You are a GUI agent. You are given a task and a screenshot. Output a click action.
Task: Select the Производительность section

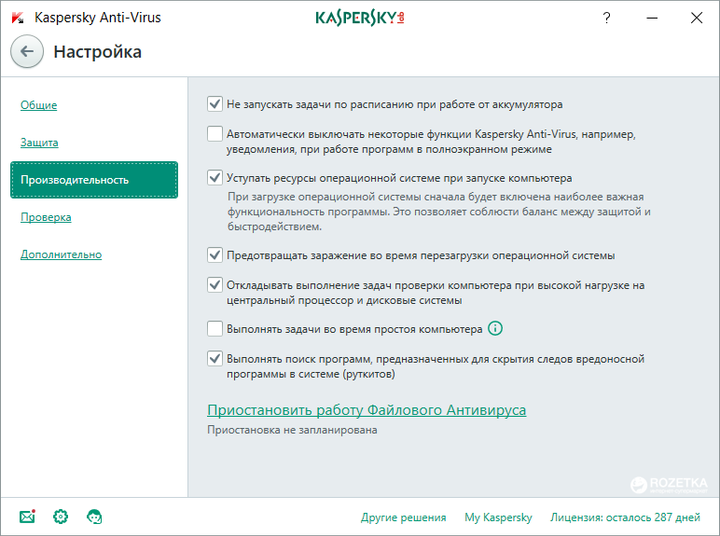point(94,180)
